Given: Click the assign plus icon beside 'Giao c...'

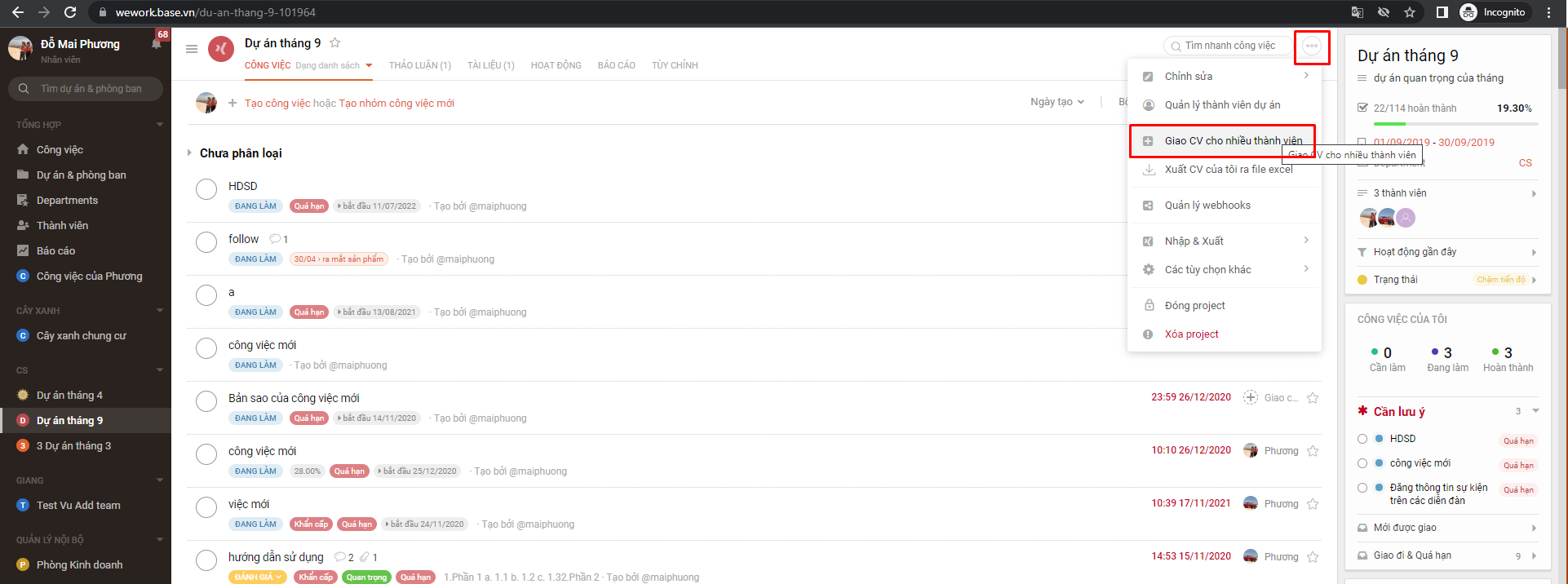Looking at the screenshot, I should pos(1251,397).
